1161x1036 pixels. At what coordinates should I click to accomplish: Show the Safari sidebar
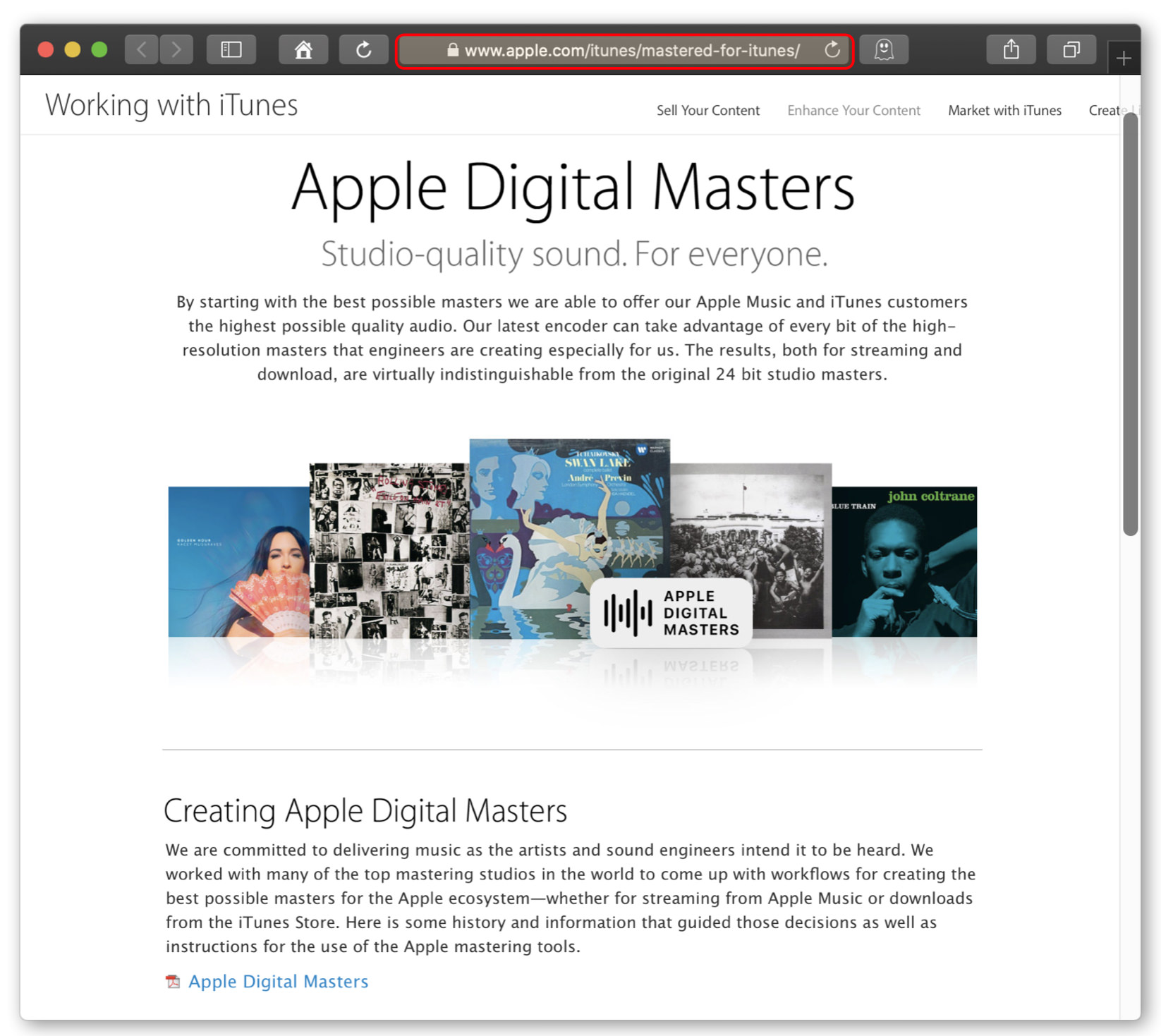point(231,50)
